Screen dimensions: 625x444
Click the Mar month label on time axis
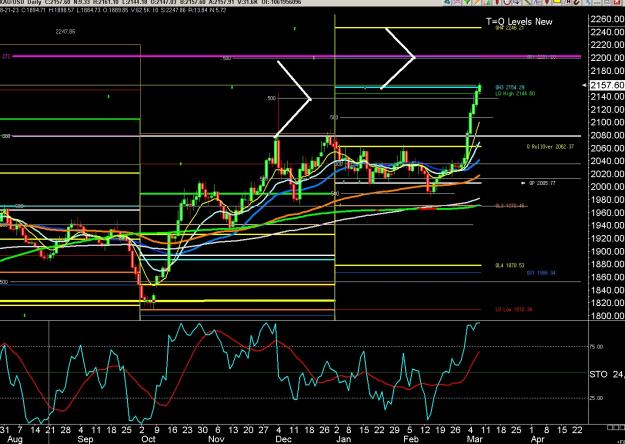click(474, 439)
